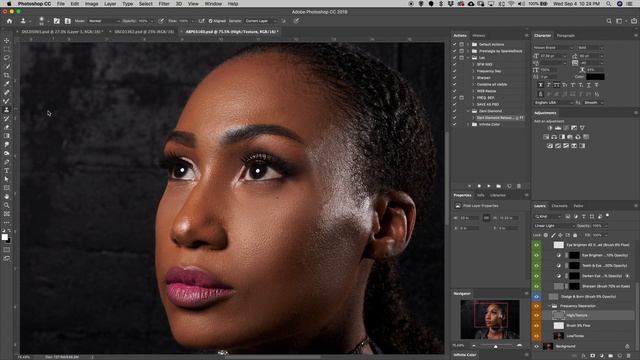This screenshot has width=640, height=360.
Task: Create new group in Layers panel
Action: 611,356
